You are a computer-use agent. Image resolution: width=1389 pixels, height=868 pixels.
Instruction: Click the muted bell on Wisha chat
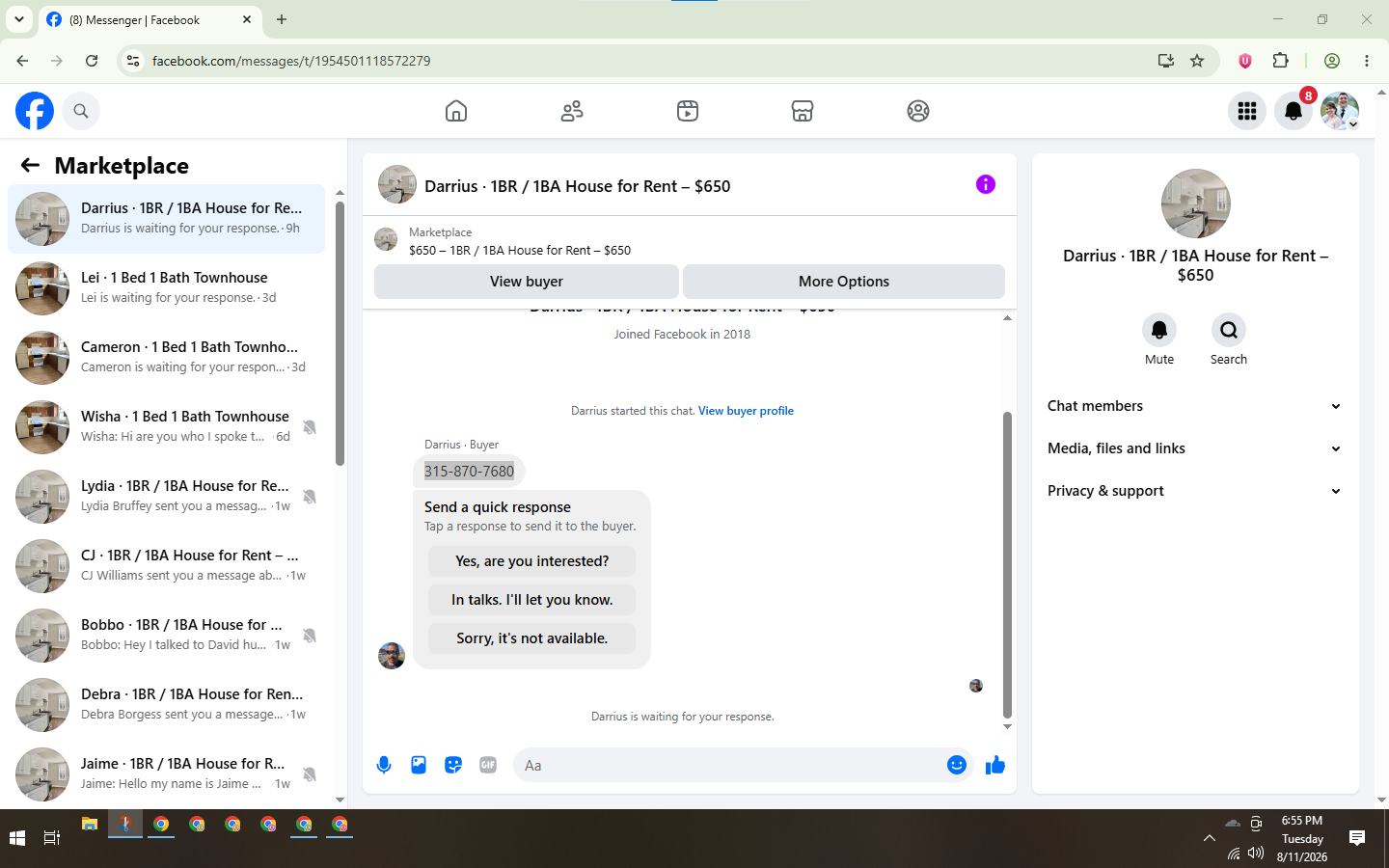pyautogui.click(x=310, y=427)
